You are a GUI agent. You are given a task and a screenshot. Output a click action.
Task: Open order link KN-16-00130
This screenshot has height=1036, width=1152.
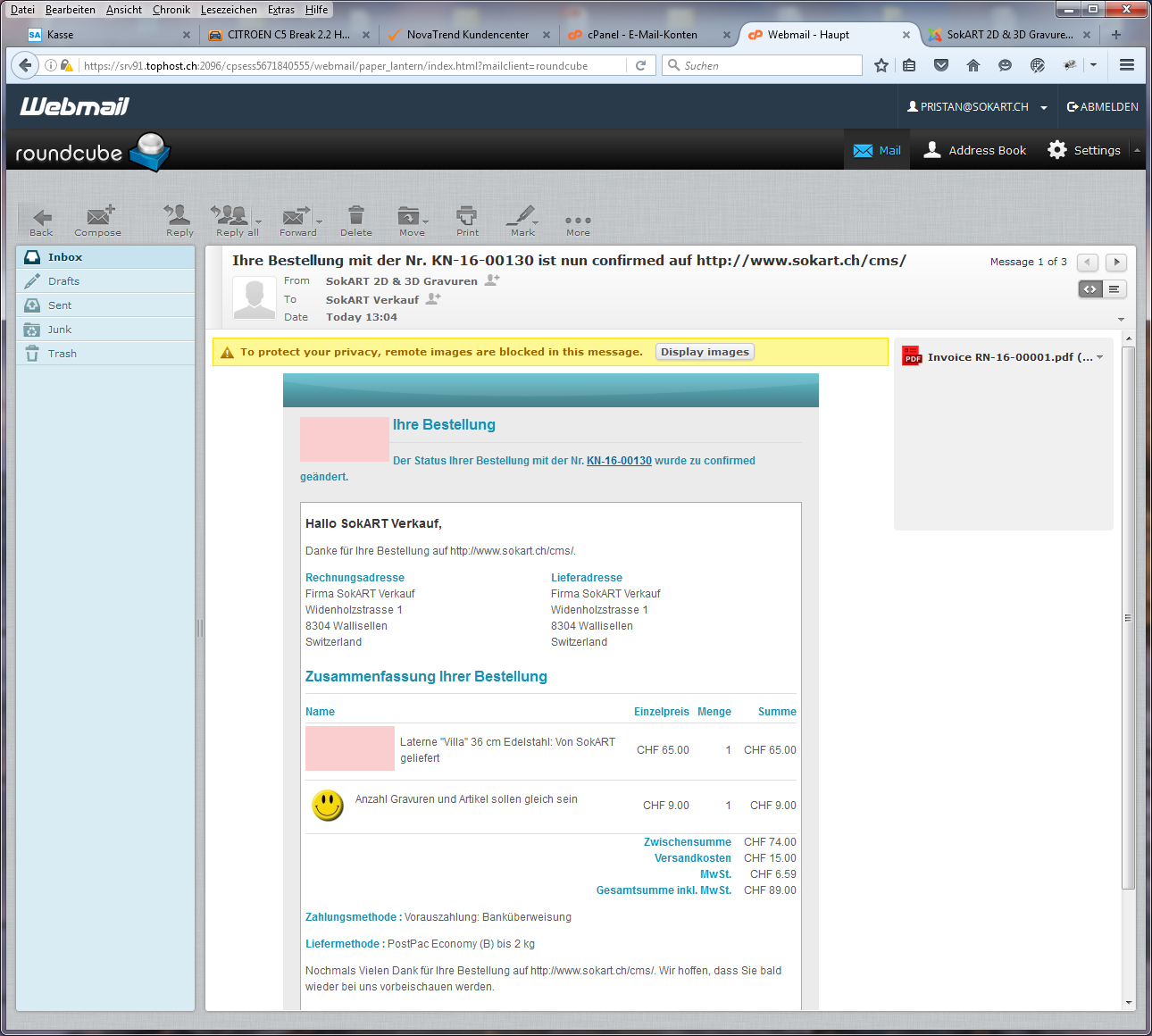619,461
